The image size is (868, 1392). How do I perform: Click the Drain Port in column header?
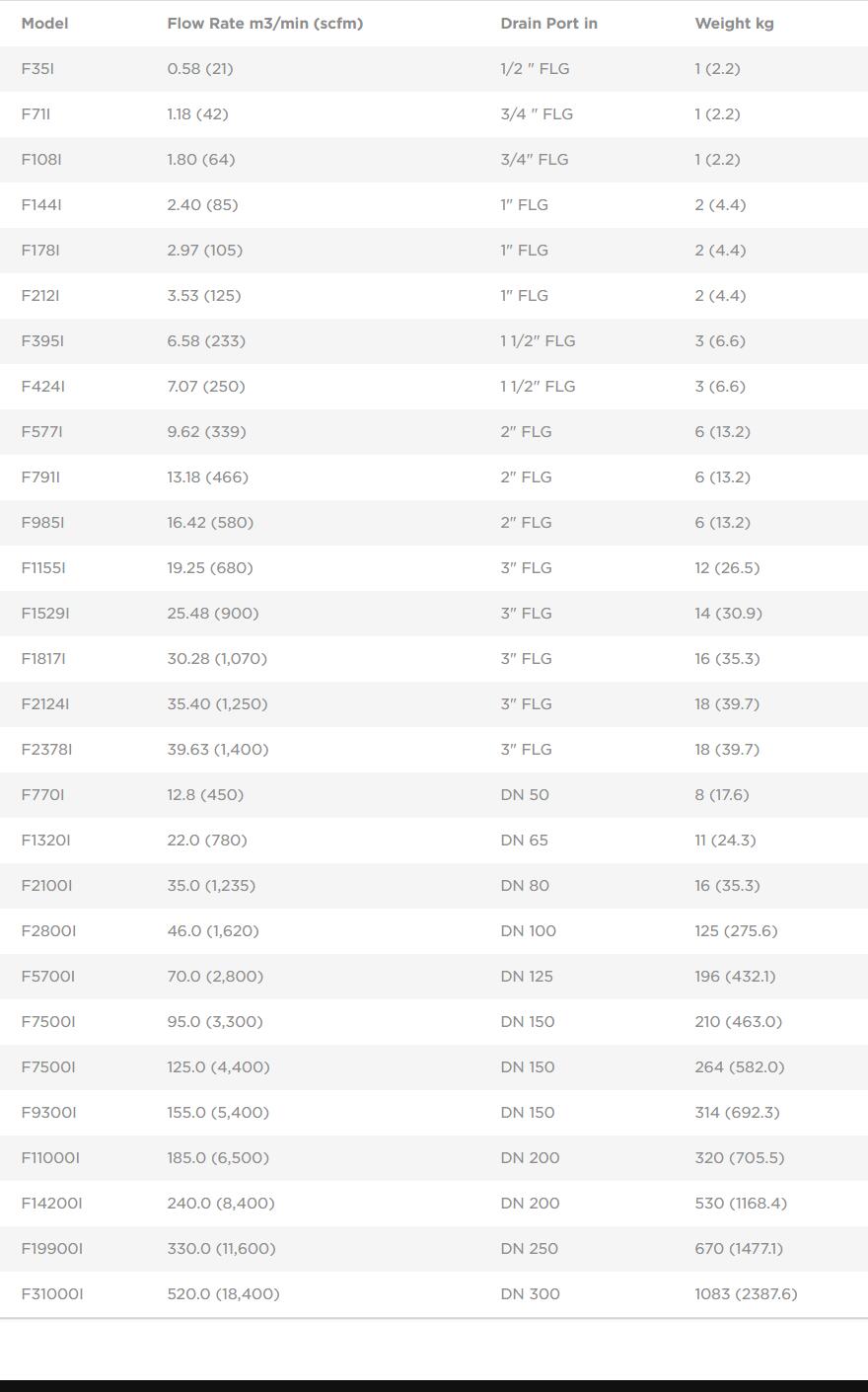tap(548, 24)
